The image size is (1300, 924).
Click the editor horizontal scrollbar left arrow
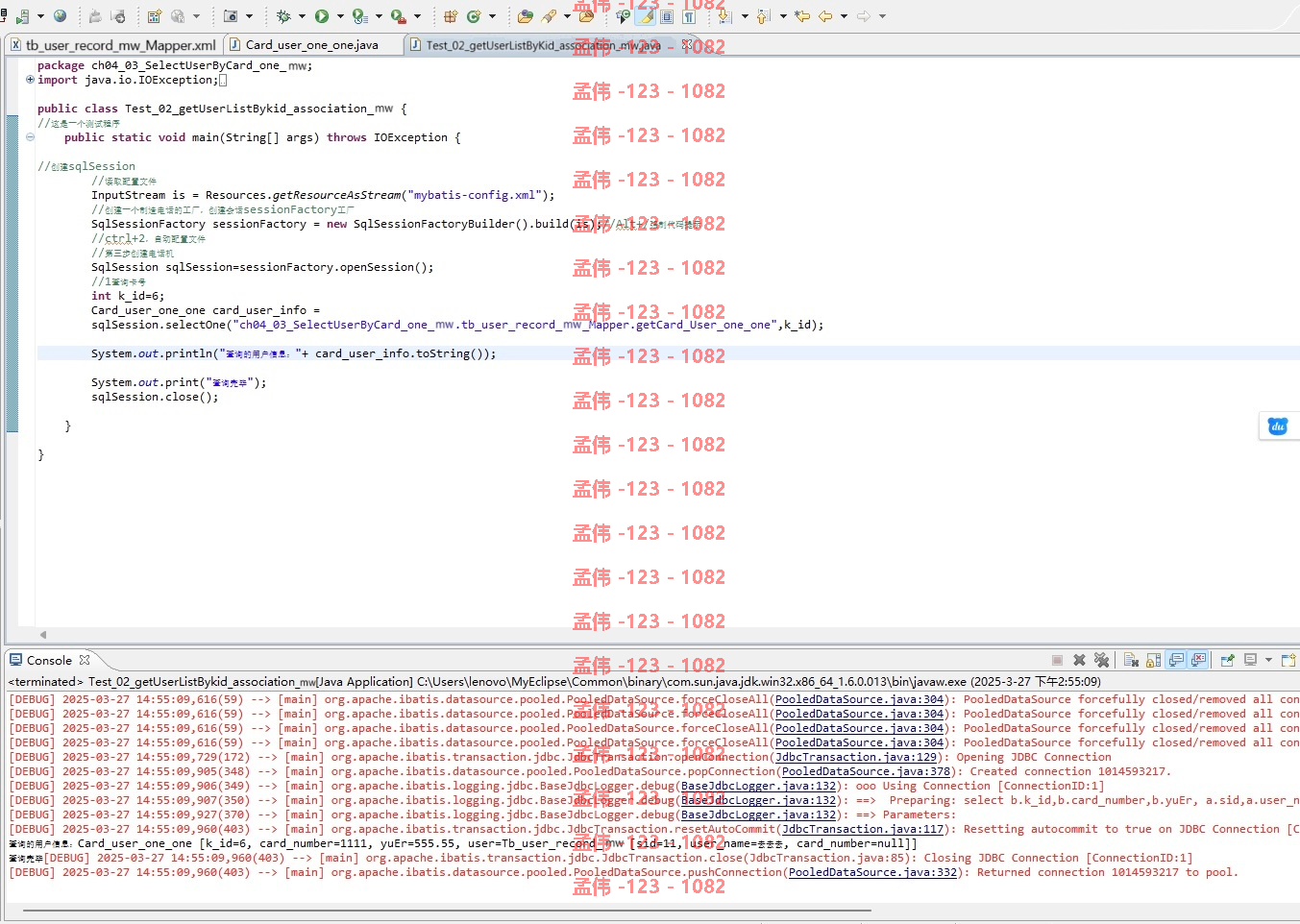(42, 634)
